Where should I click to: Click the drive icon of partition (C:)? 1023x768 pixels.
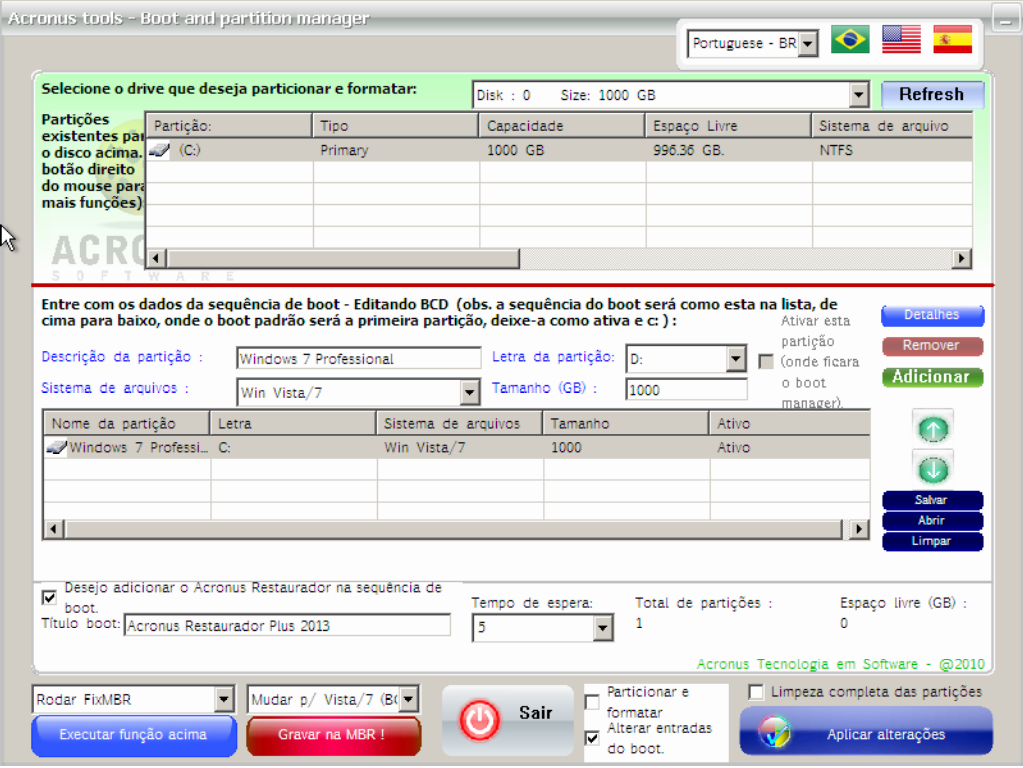[159, 151]
